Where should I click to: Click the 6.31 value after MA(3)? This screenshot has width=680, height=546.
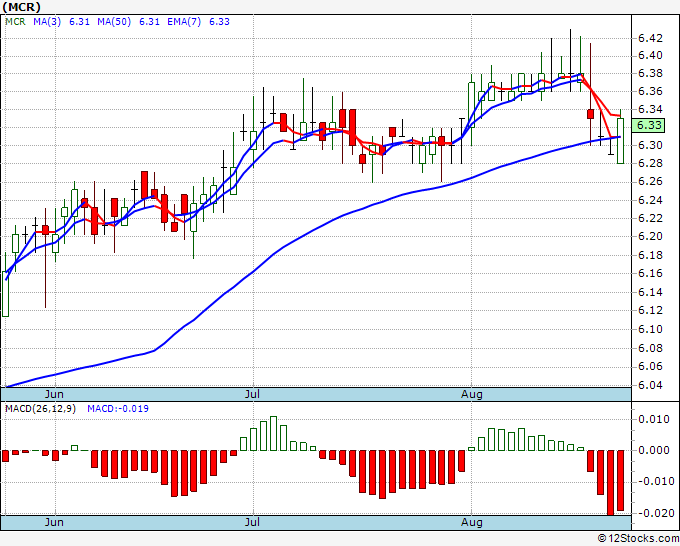coord(79,22)
